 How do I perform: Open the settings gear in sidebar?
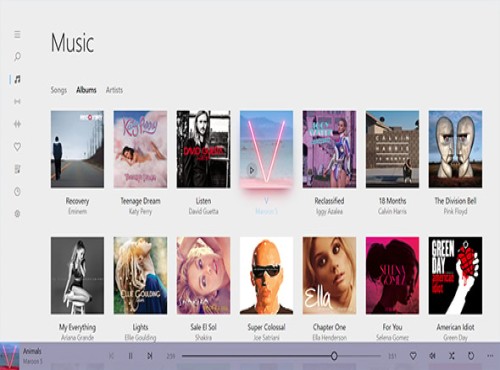pos(17,214)
